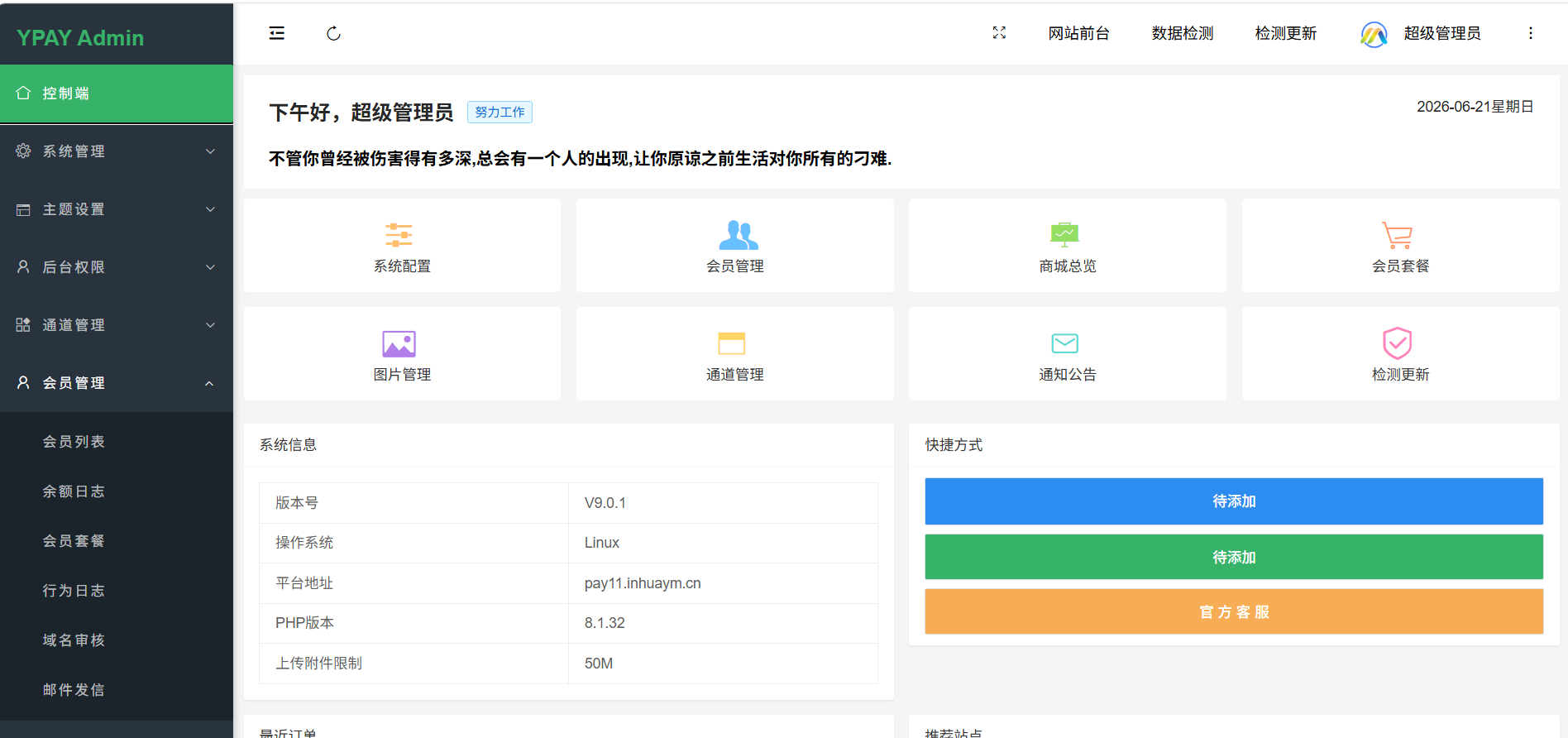This screenshot has width=1568, height=738.
Task: Click 检测更新 in top header bar
Action: [x=1286, y=33]
